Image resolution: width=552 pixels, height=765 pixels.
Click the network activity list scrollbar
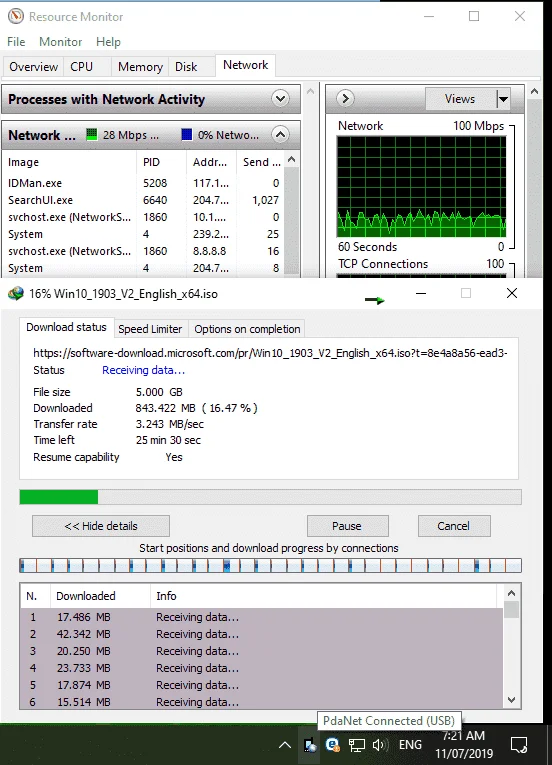[291, 220]
